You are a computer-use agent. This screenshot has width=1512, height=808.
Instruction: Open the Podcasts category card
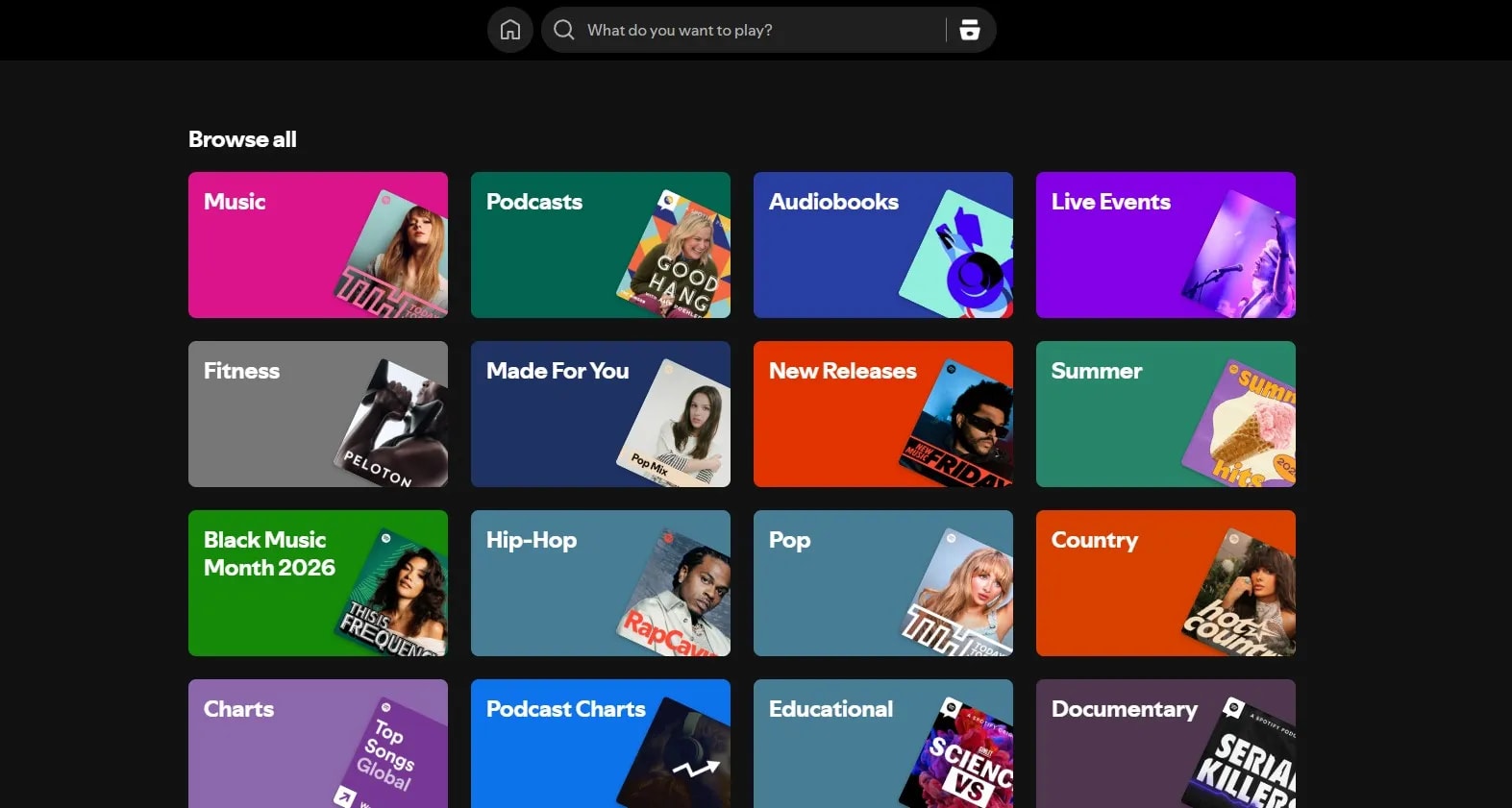click(601, 245)
